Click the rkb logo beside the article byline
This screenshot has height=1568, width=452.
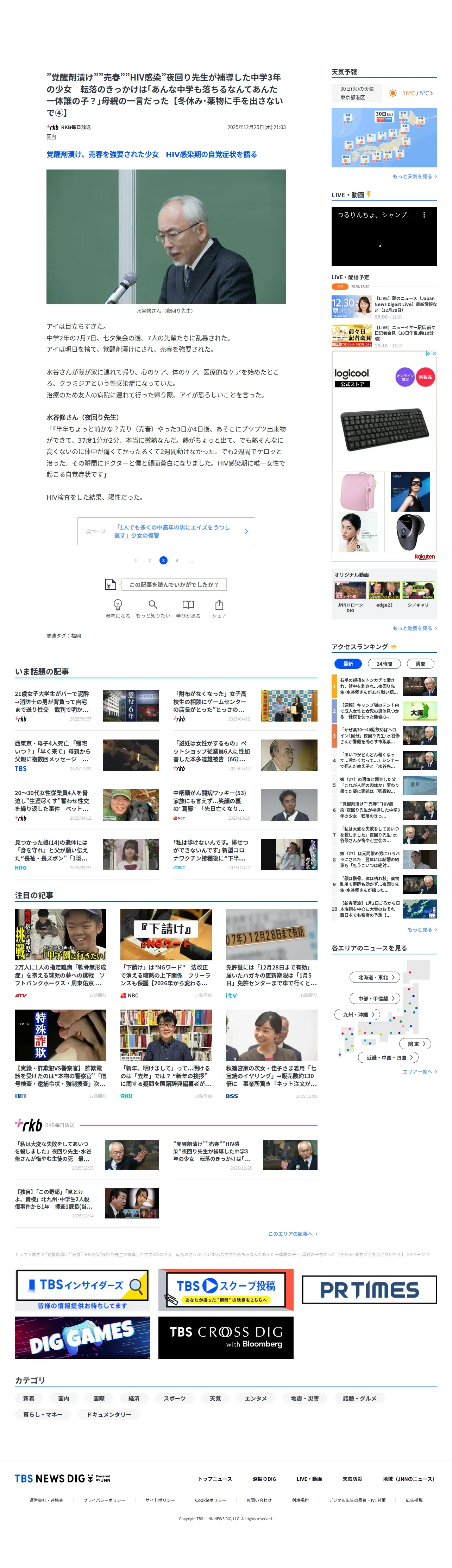pos(52,127)
